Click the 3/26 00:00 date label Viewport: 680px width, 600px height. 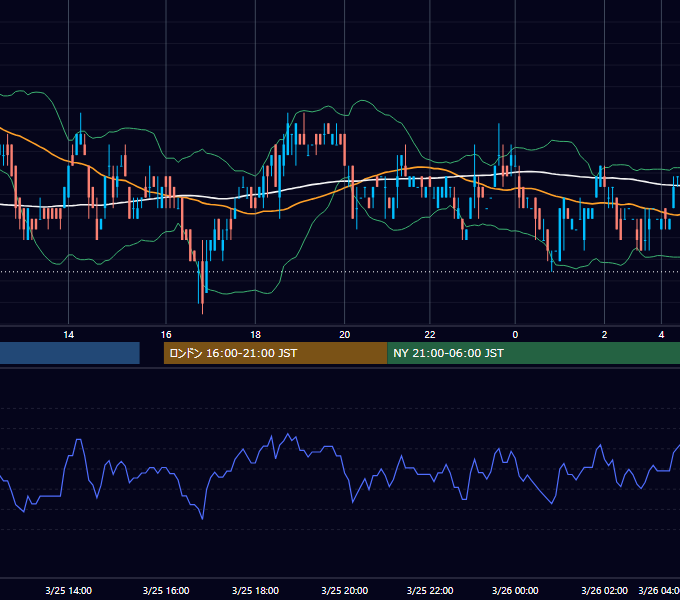[515, 590]
